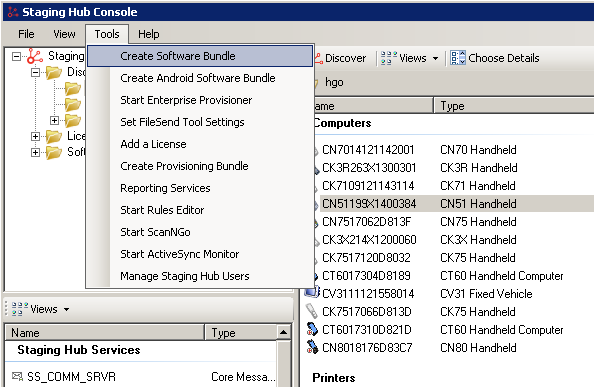This screenshot has width=594, height=387.
Task: Select device CN8018176D83C7
Action: [x=367, y=348]
